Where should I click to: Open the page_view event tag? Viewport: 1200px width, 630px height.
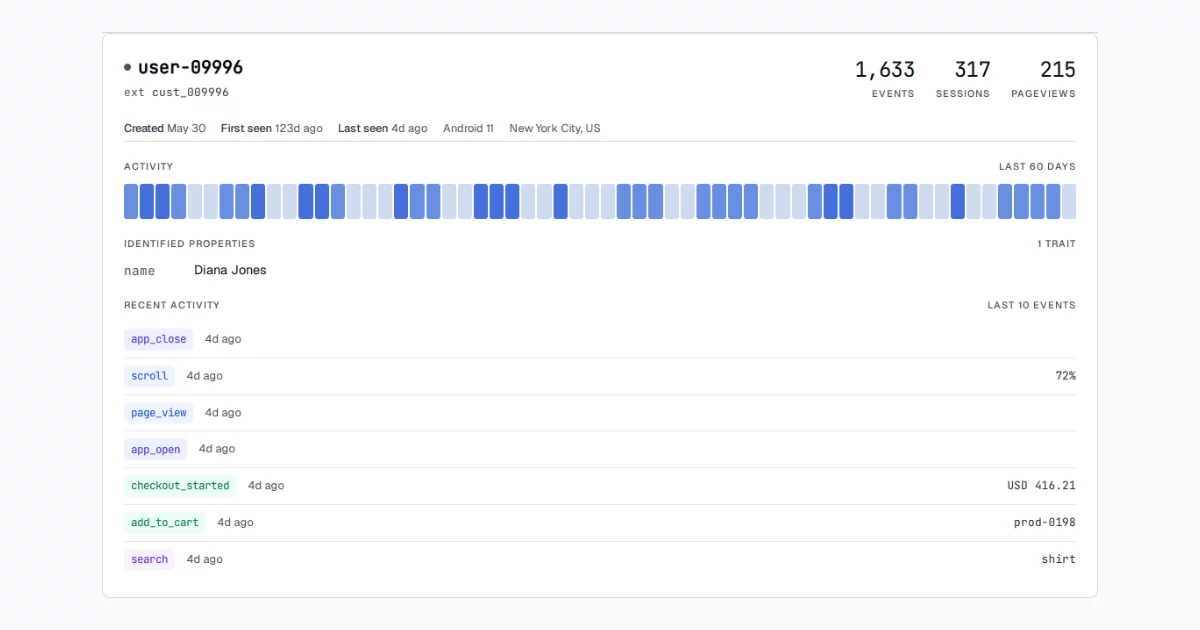tap(158, 412)
